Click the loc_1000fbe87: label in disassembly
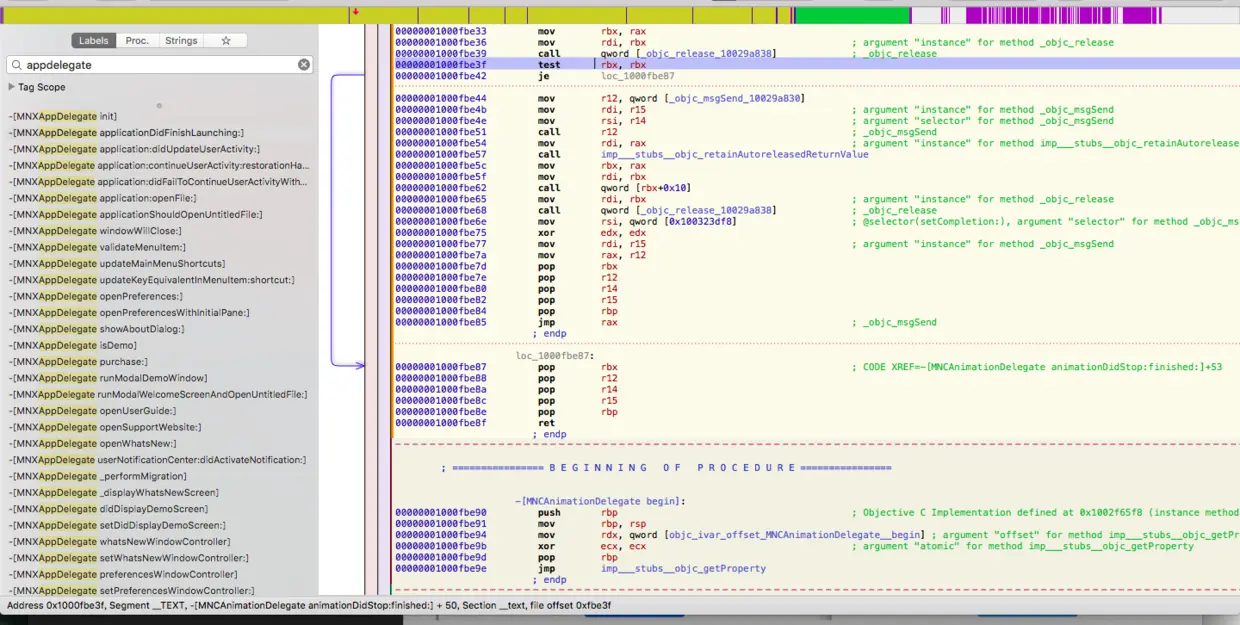Screen dimensions: 1240x625 tap(555, 356)
